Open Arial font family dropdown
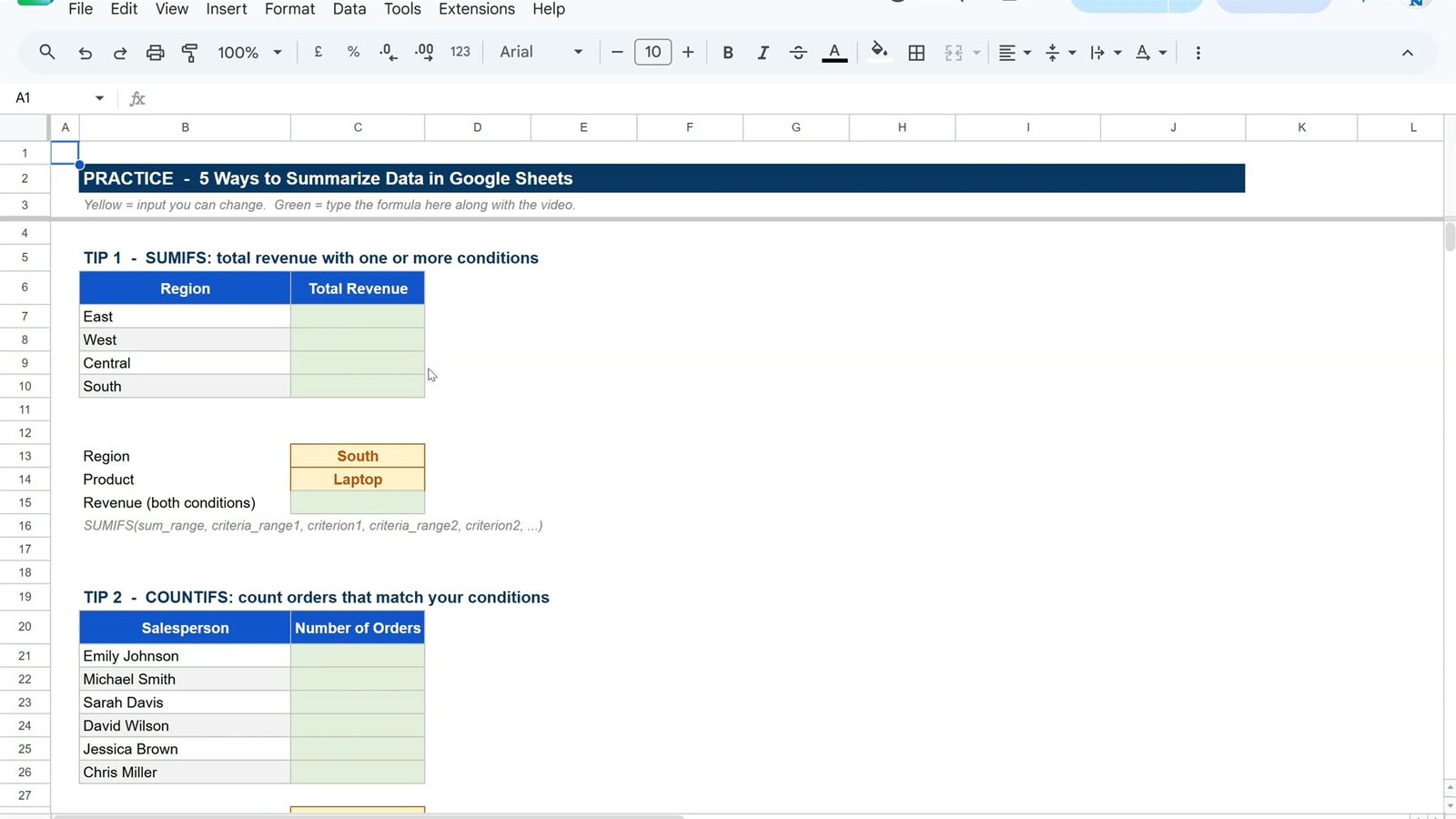The image size is (1456, 819). point(541,52)
